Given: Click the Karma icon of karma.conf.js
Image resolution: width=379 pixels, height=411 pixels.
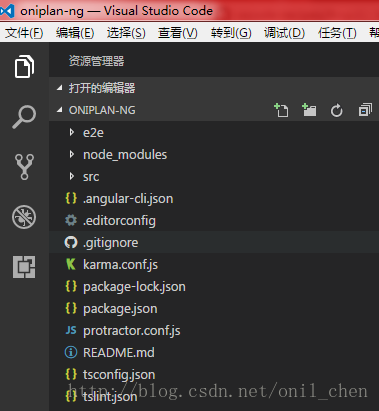Looking at the screenshot, I should [71, 264].
